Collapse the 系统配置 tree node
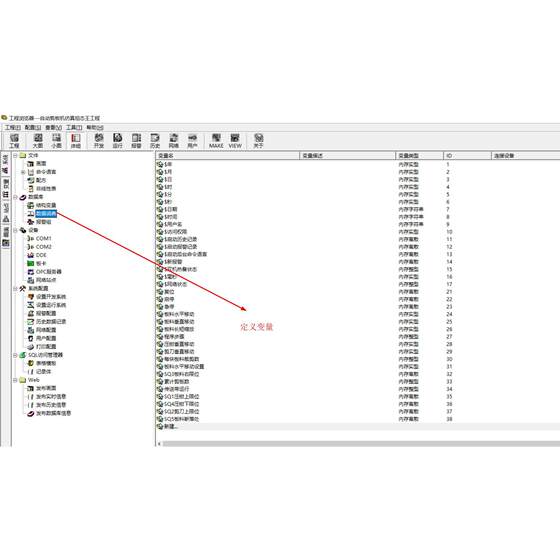The image size is (560, 560). tap(15, 289)
